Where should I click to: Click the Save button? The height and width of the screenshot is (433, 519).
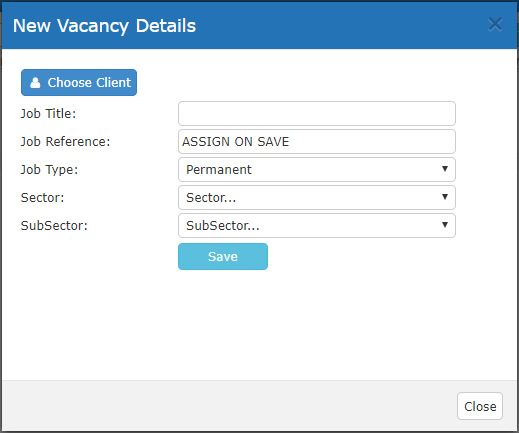223,256
